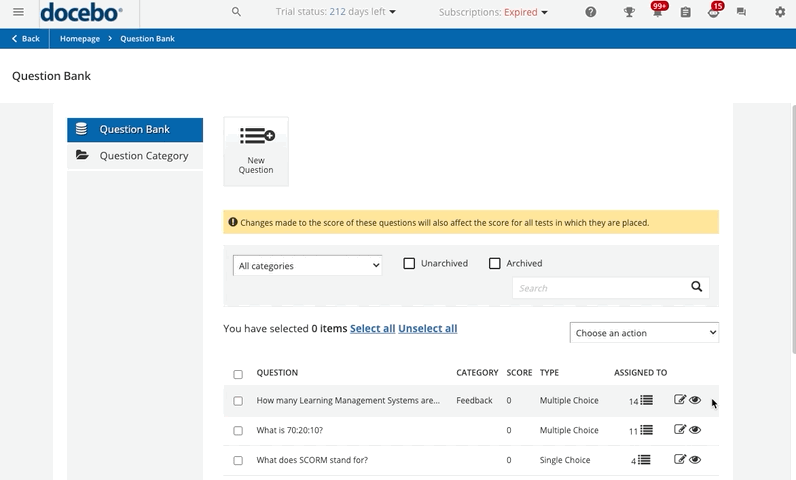Open the gamification trophy icon
The width and height of the screenshot is (796, 480).
(x=629, y=12)
